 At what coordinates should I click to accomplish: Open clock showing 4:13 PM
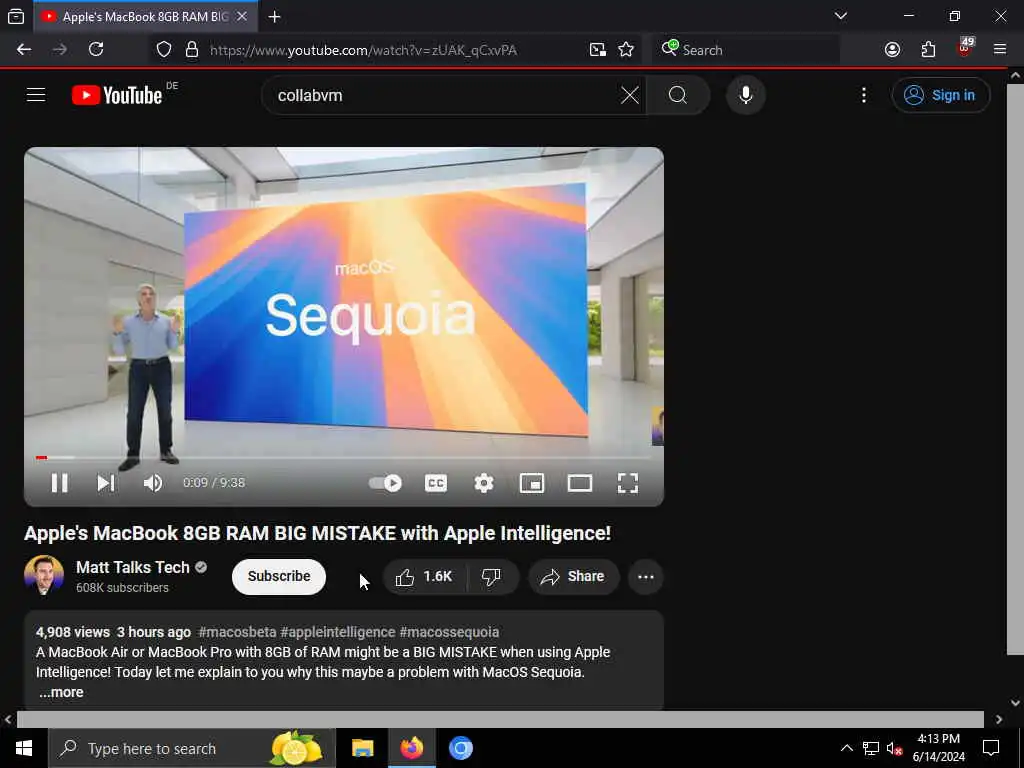938,748
